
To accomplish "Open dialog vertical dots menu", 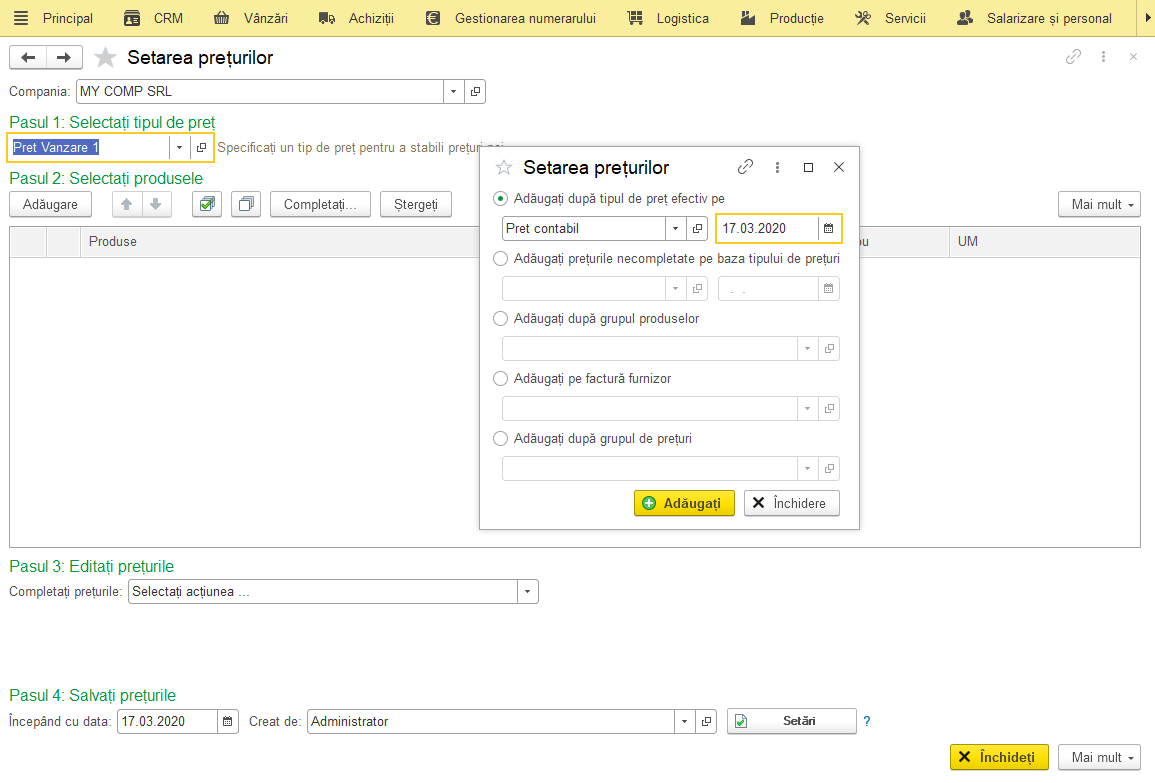I will (777, 167).
